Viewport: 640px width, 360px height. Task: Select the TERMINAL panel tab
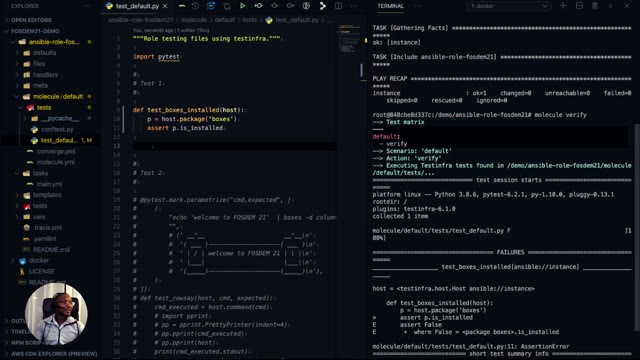(x=391, y=6)
